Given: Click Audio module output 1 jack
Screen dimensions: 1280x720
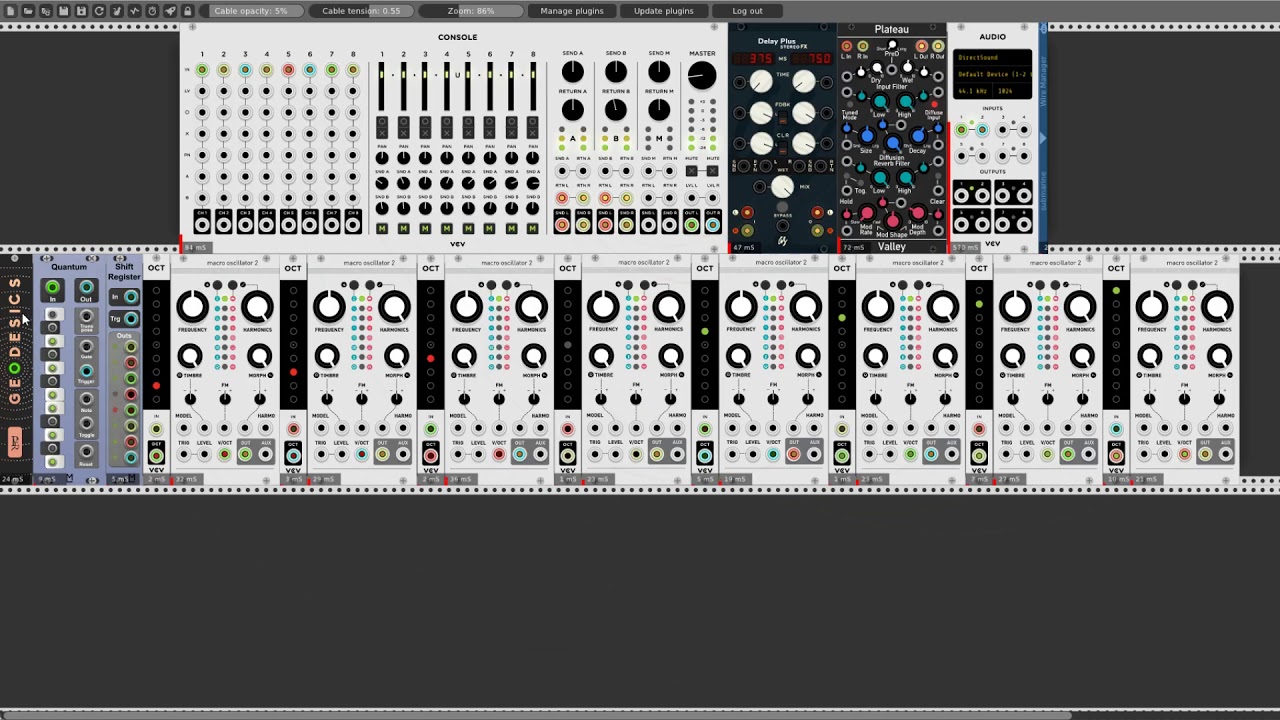Looking at the screenshot, I should 961,194.
